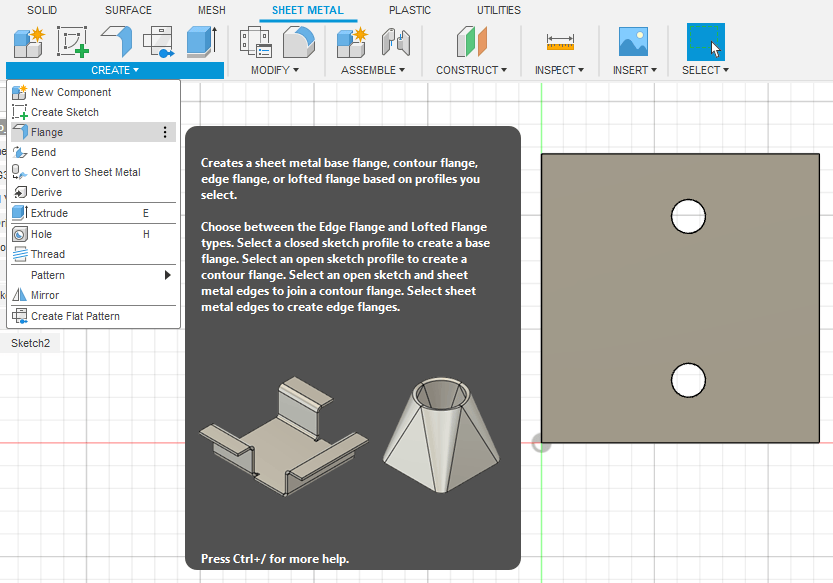Click the Joint icon above Assemble
This screenshot has height=583, width=833.
pos(397,42)
